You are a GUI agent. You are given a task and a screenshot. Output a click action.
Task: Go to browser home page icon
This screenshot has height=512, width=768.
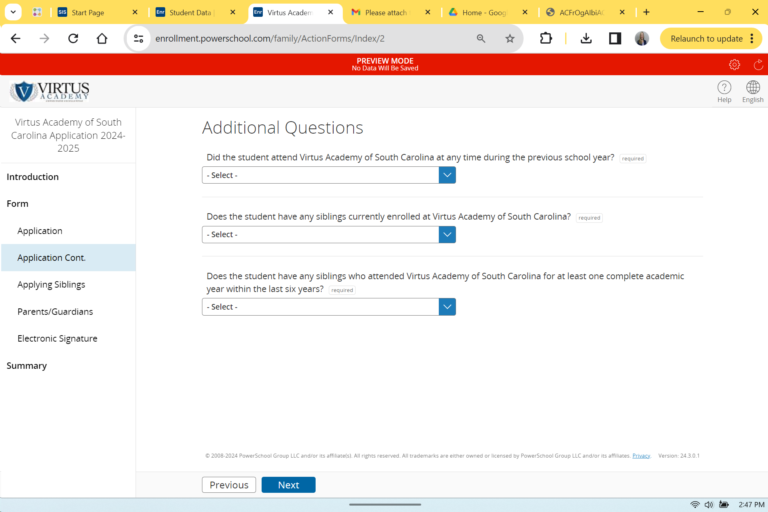pos(102,38)
